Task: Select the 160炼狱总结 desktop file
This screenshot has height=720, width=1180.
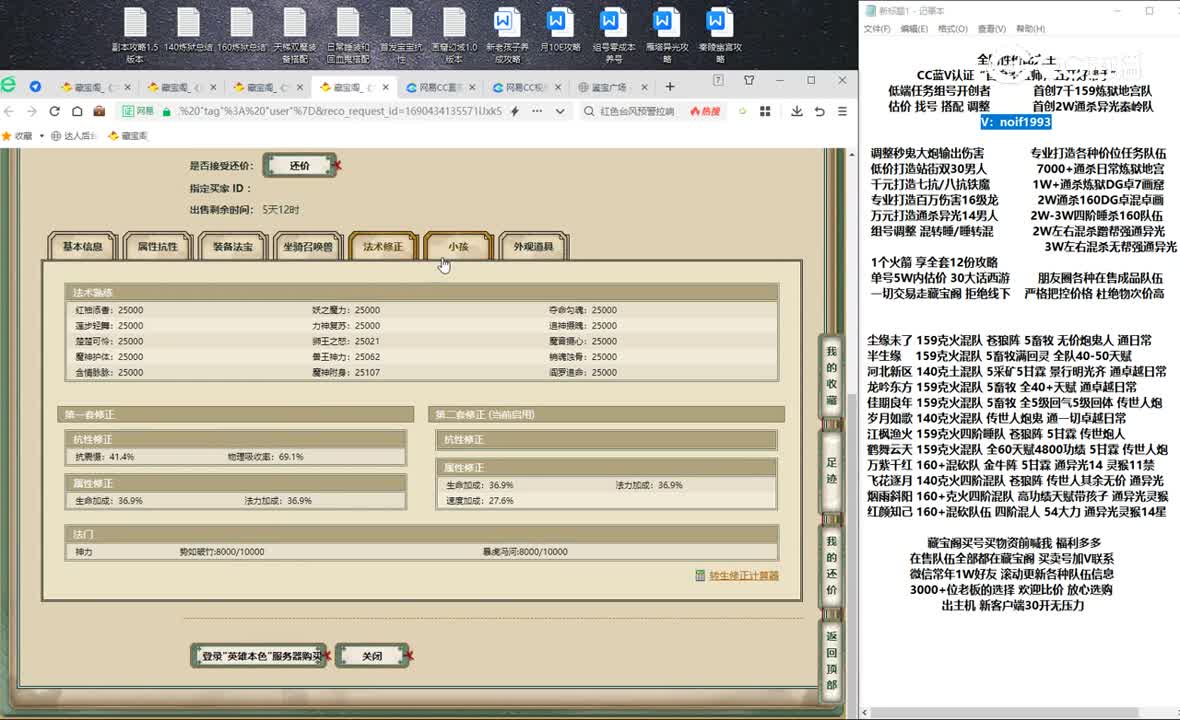Action: coord(242,30)
